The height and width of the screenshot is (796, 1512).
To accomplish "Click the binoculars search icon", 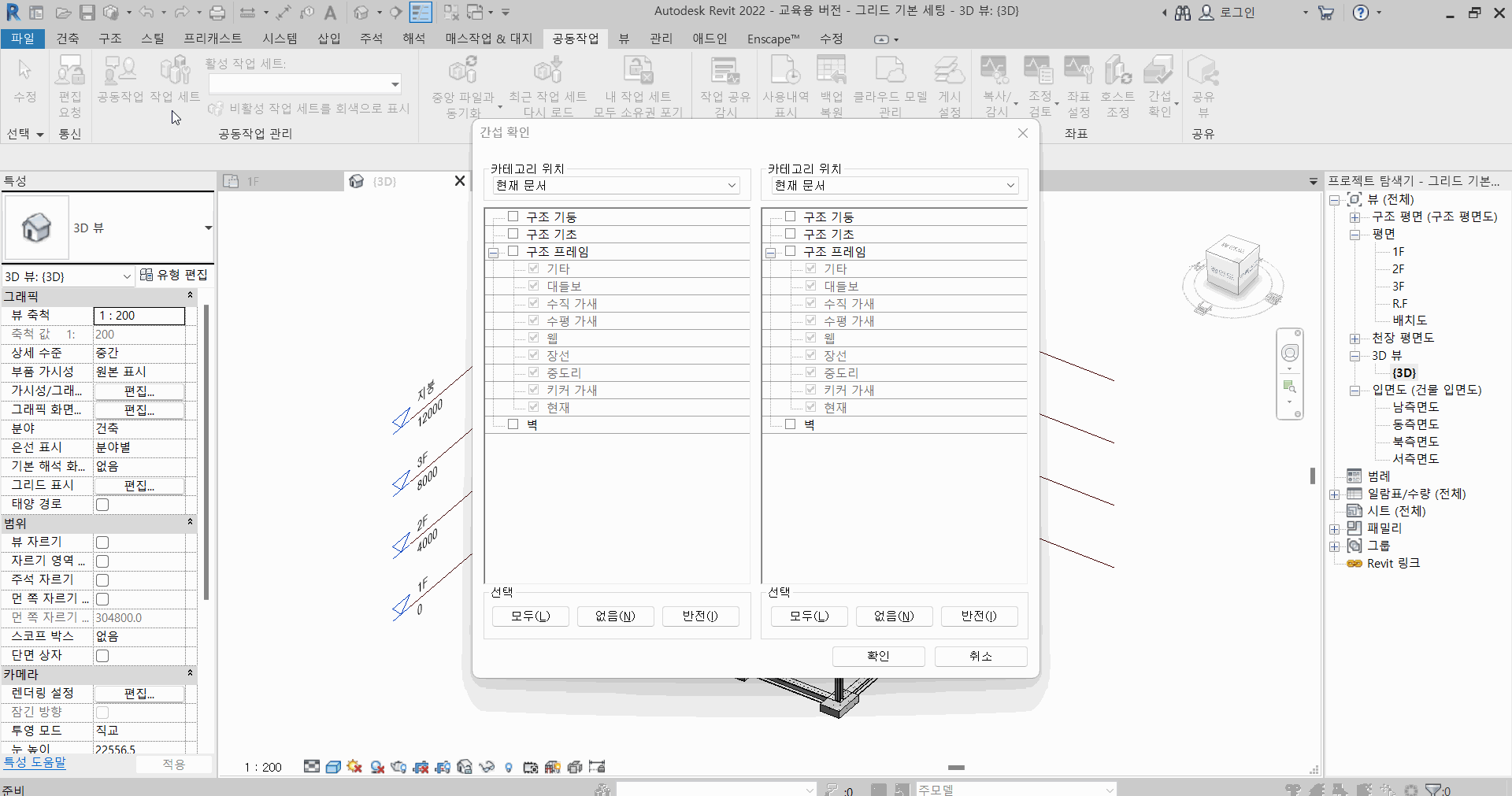I will click(1183, 13).
